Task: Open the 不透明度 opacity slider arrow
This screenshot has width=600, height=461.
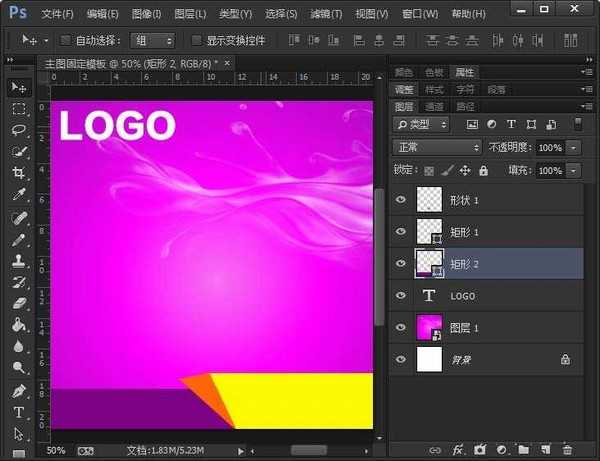Action: pyautogui.click(x=573, y=147)
